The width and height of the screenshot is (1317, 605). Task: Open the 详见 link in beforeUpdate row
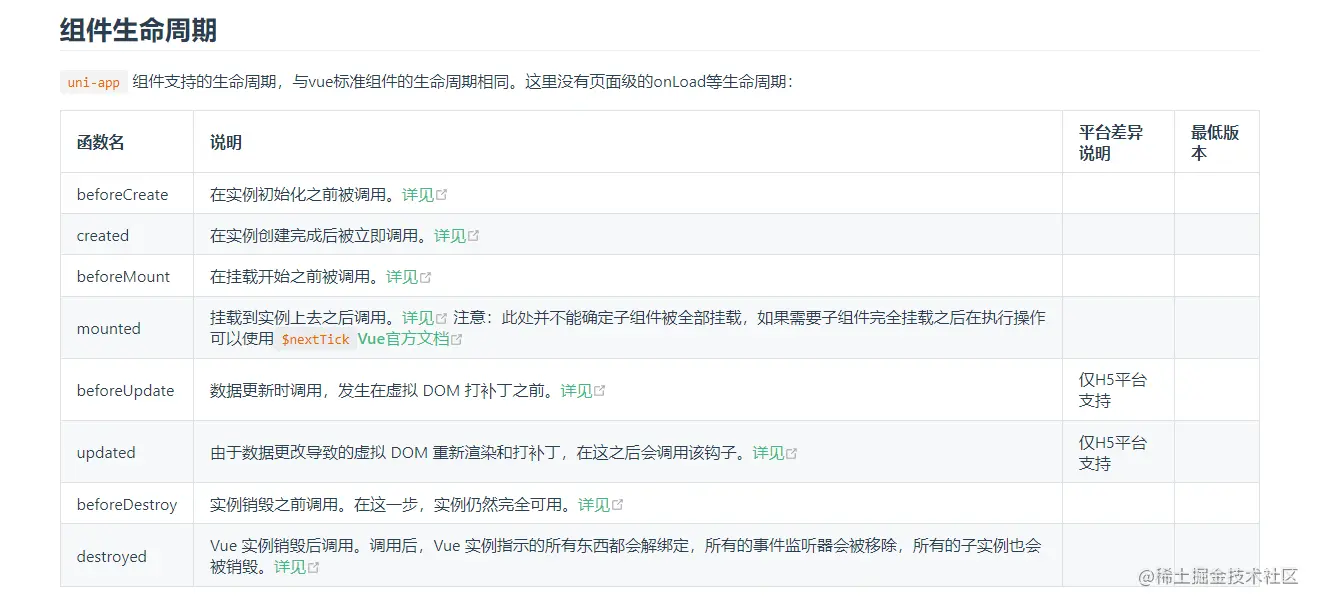[x=576, y=390]
